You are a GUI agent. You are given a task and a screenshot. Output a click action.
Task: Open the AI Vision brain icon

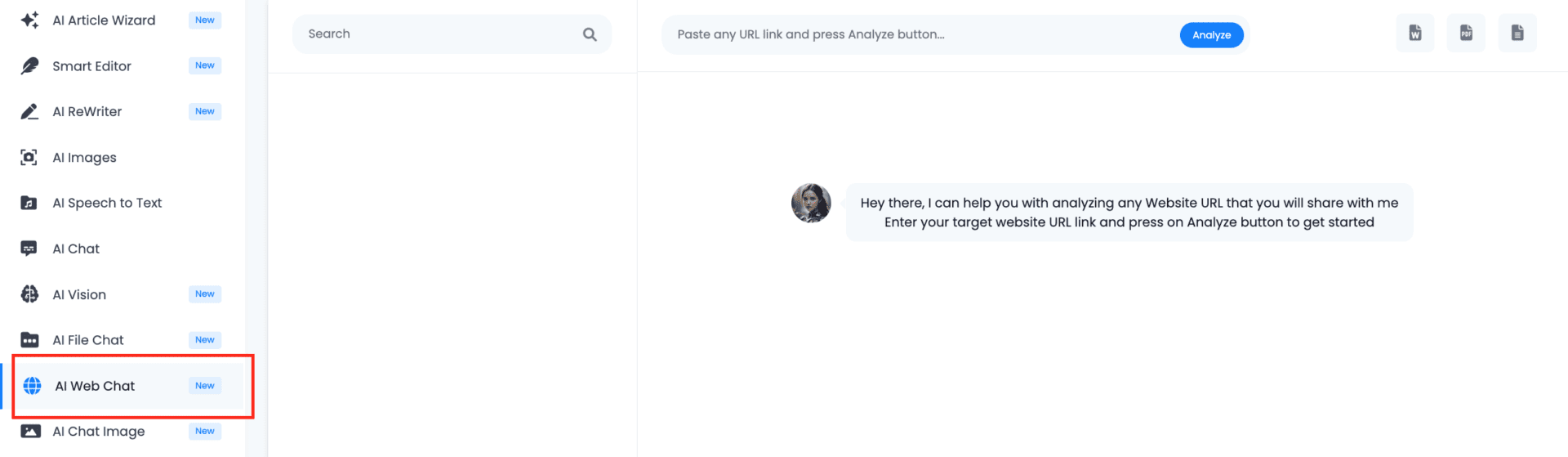tap(29, 294)
